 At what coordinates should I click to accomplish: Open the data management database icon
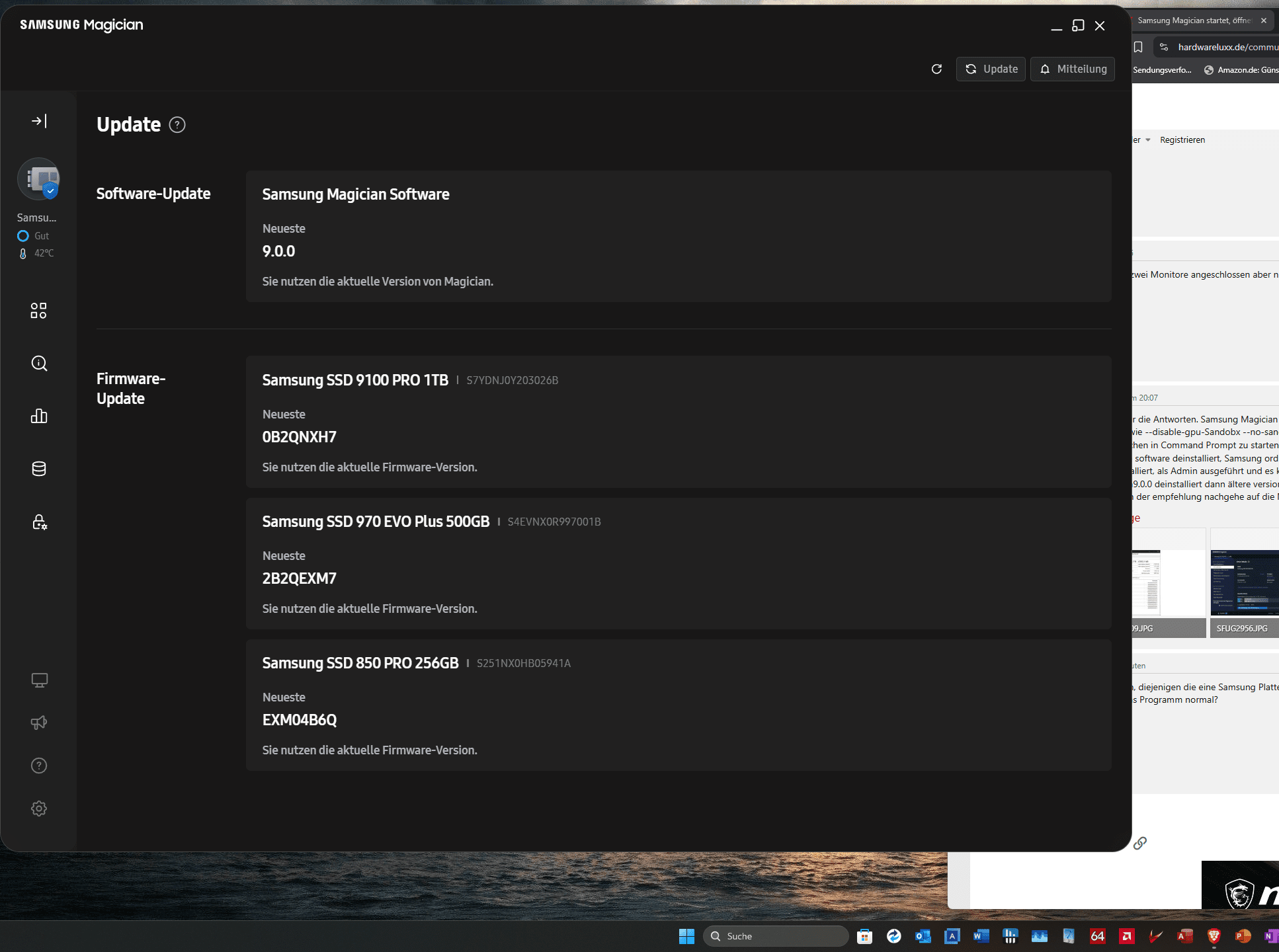tap(39, 469)
